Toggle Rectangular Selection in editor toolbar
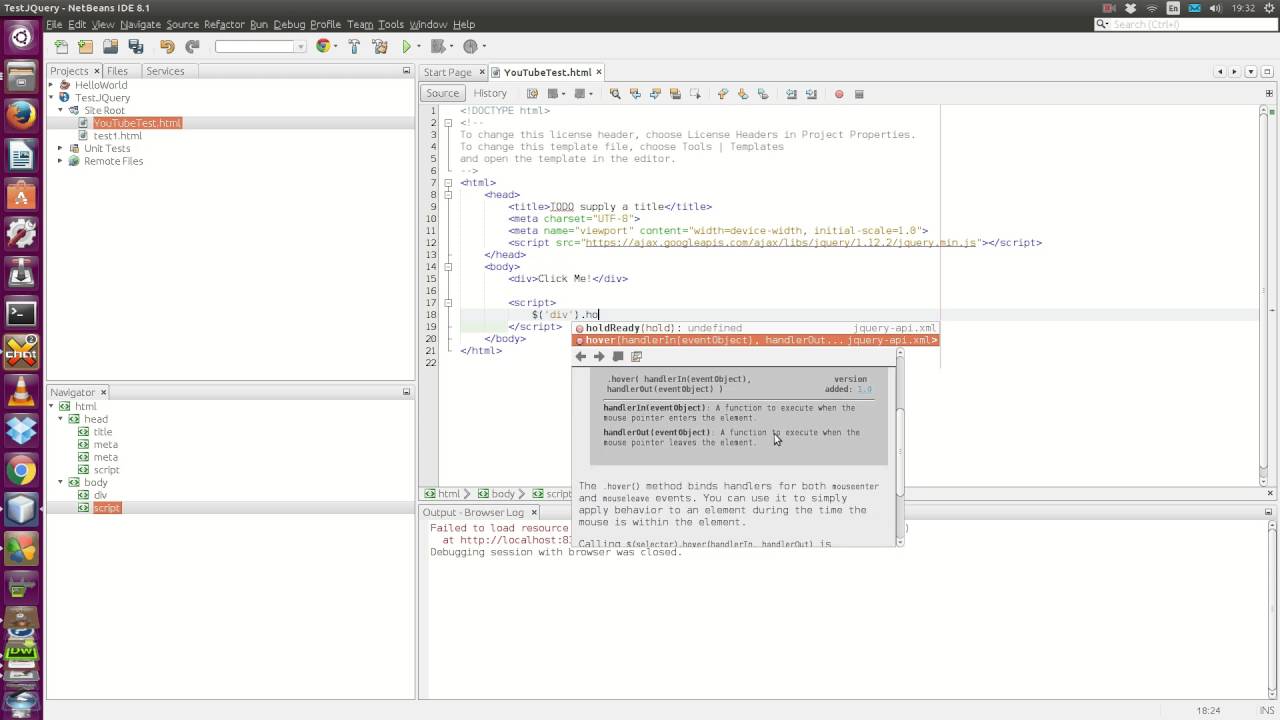This screenshot has width=1280, height=720. pos(695,94)
